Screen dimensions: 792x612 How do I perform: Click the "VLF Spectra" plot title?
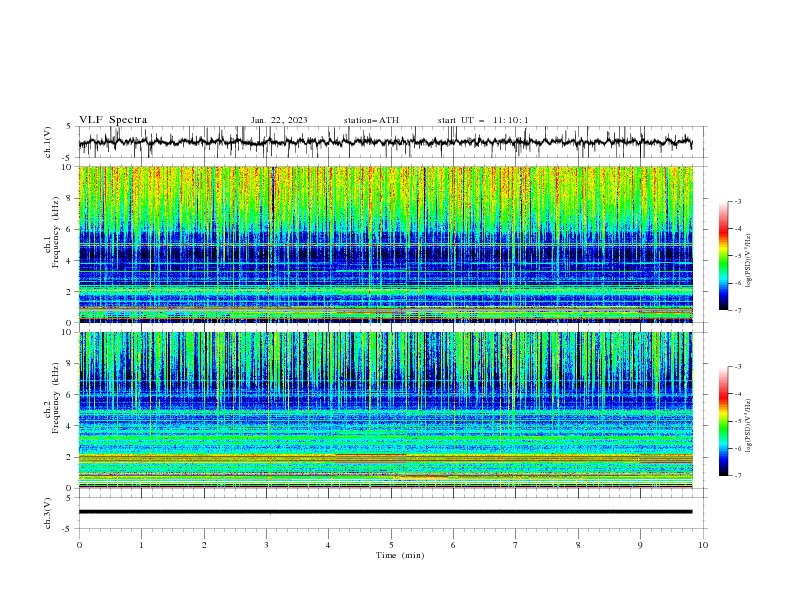coord(113,120)
